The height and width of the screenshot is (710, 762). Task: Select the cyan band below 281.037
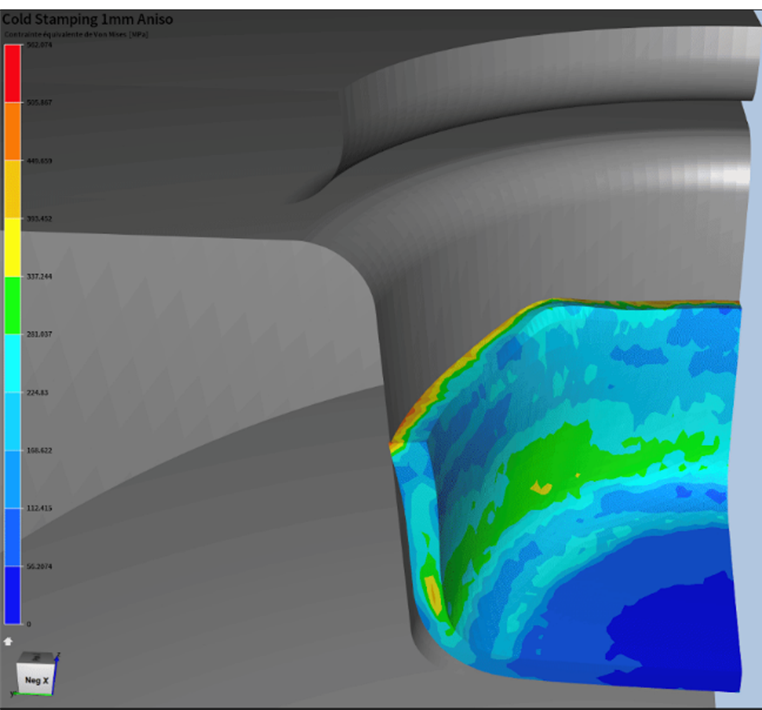(12, 363)
